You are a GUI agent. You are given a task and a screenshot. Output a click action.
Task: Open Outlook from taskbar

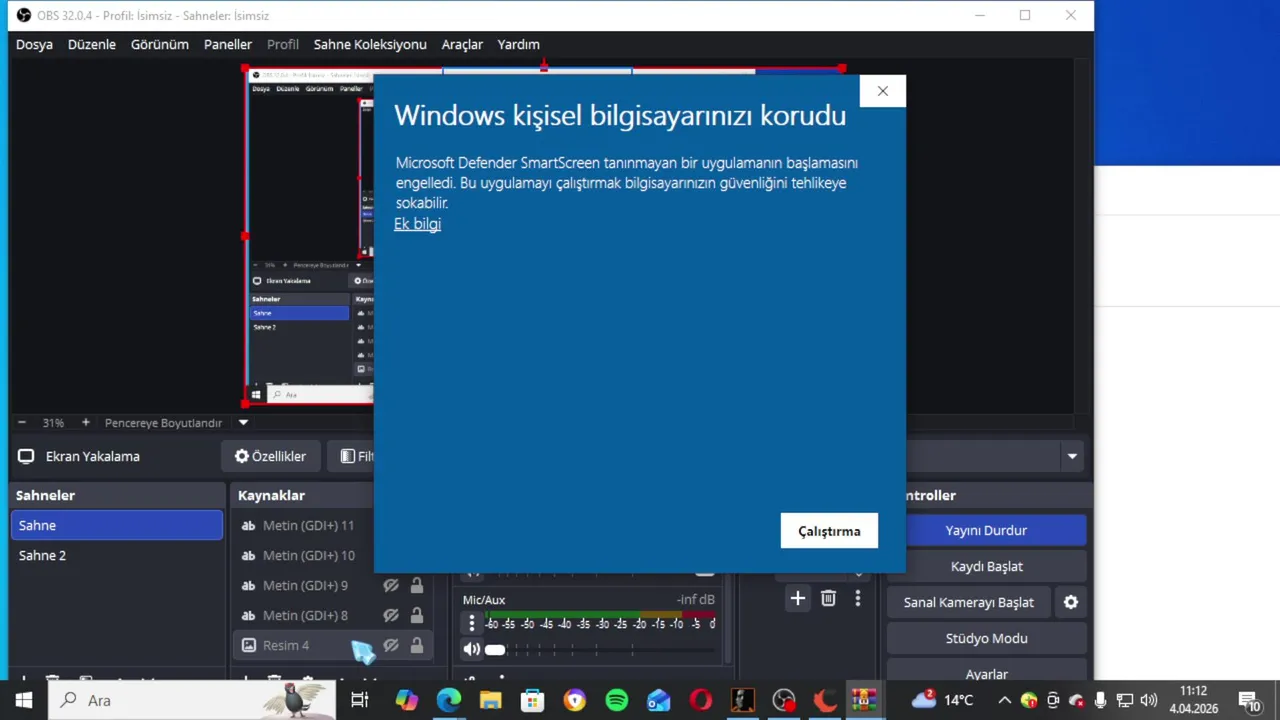point(658,700)
